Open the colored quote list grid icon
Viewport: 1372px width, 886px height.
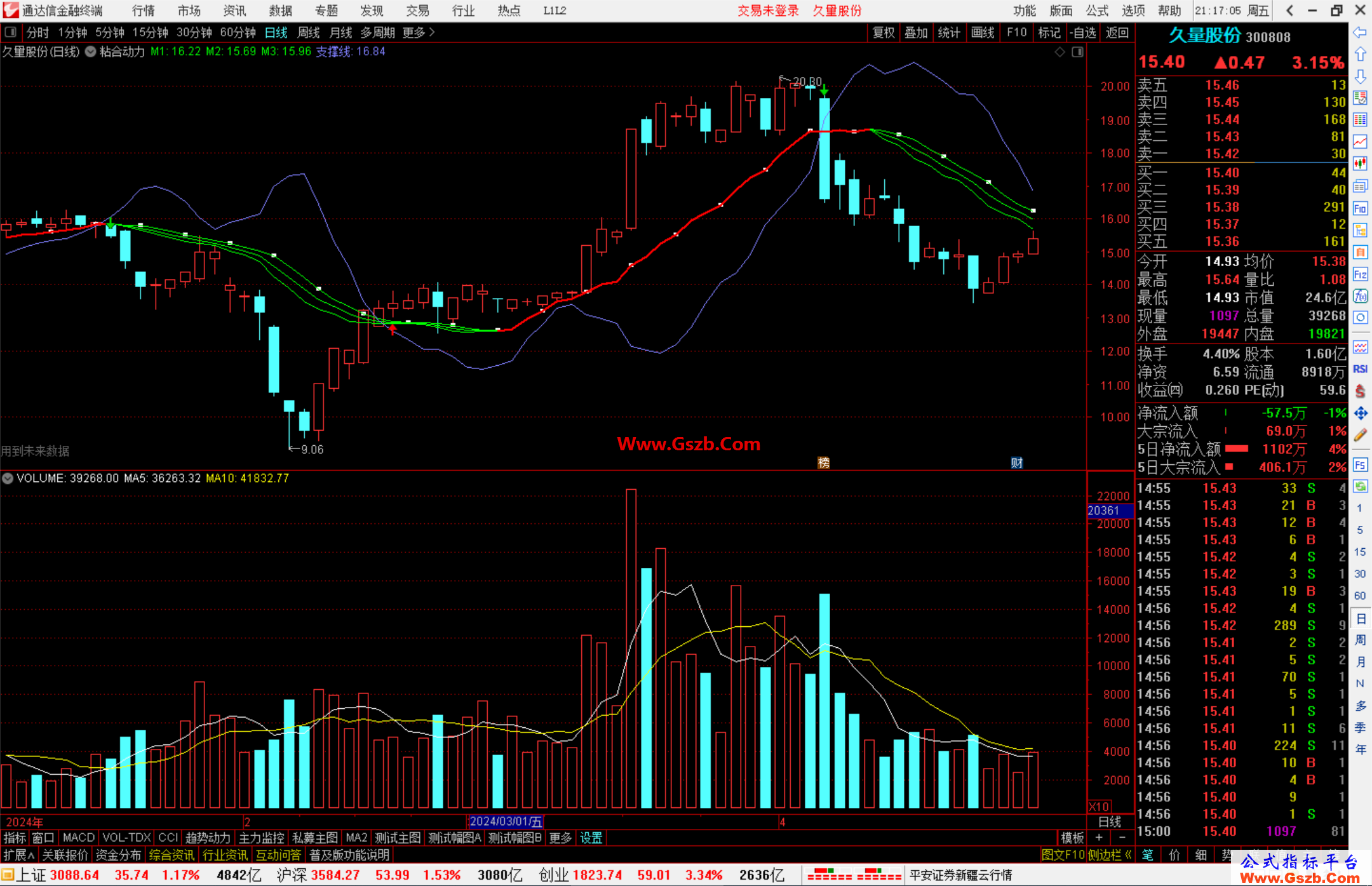click(x=1360, y=119)
